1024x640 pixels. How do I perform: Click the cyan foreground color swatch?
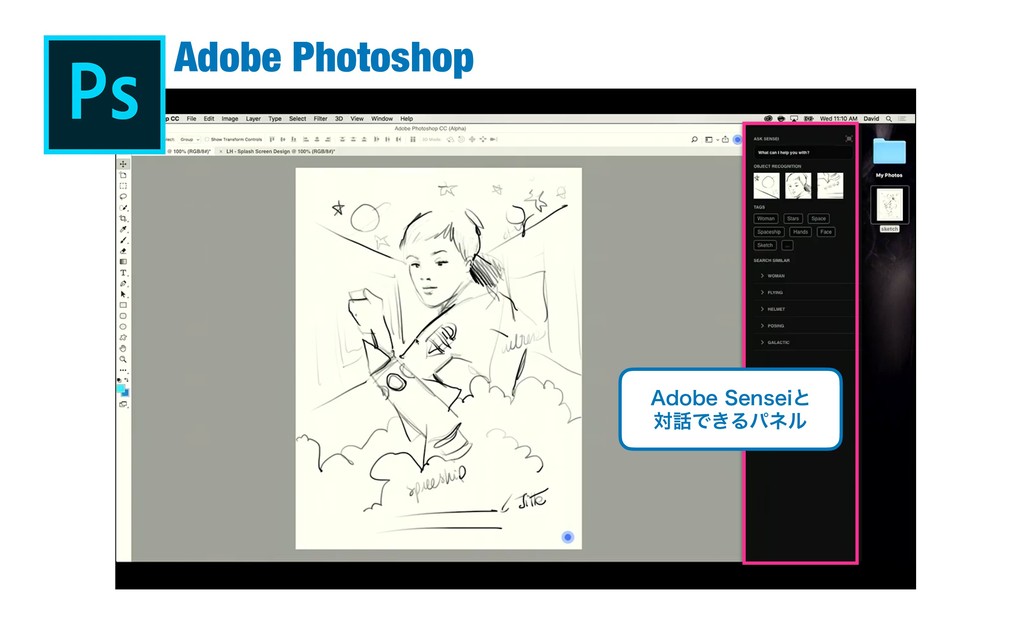[x=120, y=388]
